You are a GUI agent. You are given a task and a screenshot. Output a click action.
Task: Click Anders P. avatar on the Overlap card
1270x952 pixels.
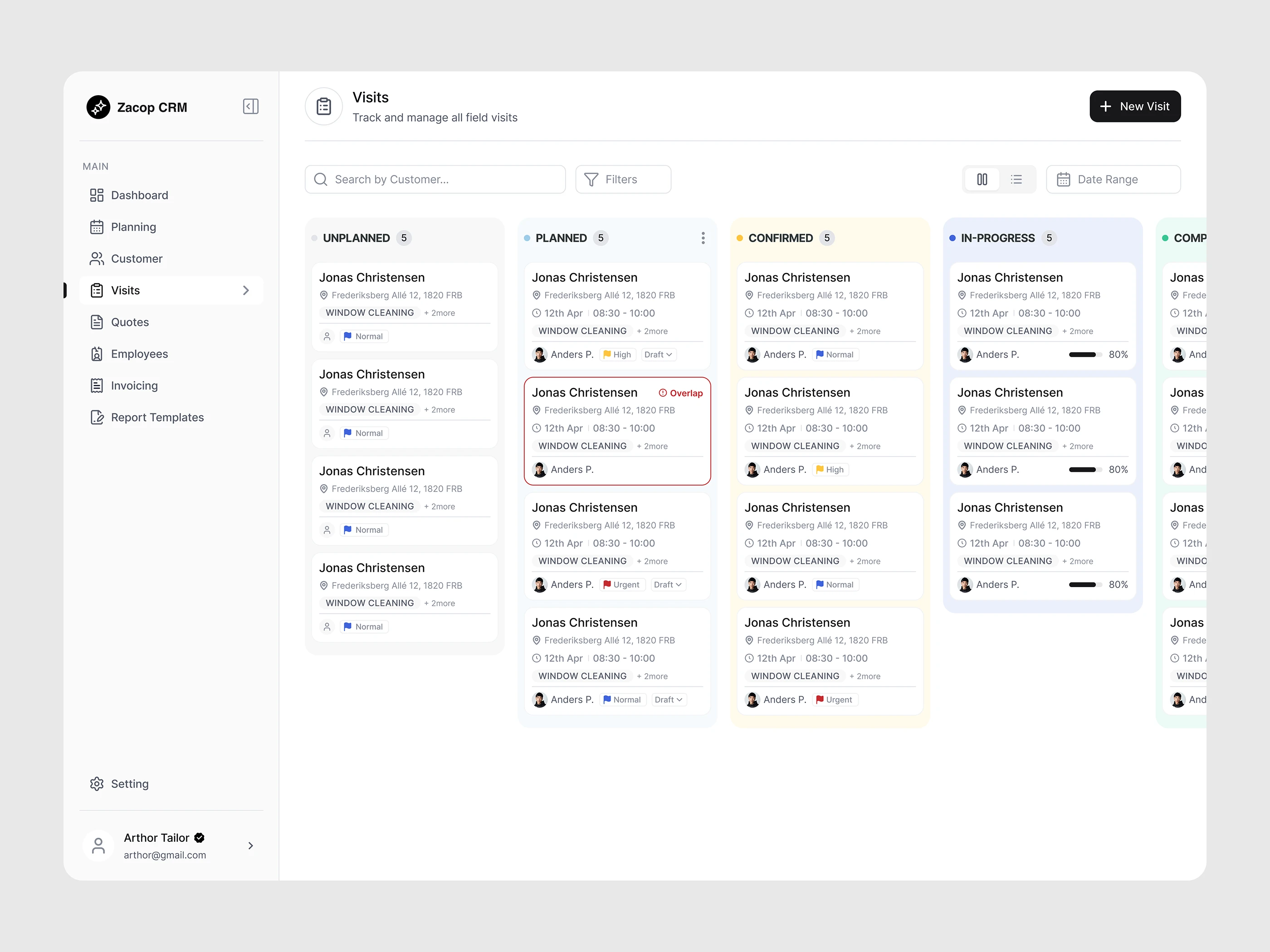pos(540,470)
